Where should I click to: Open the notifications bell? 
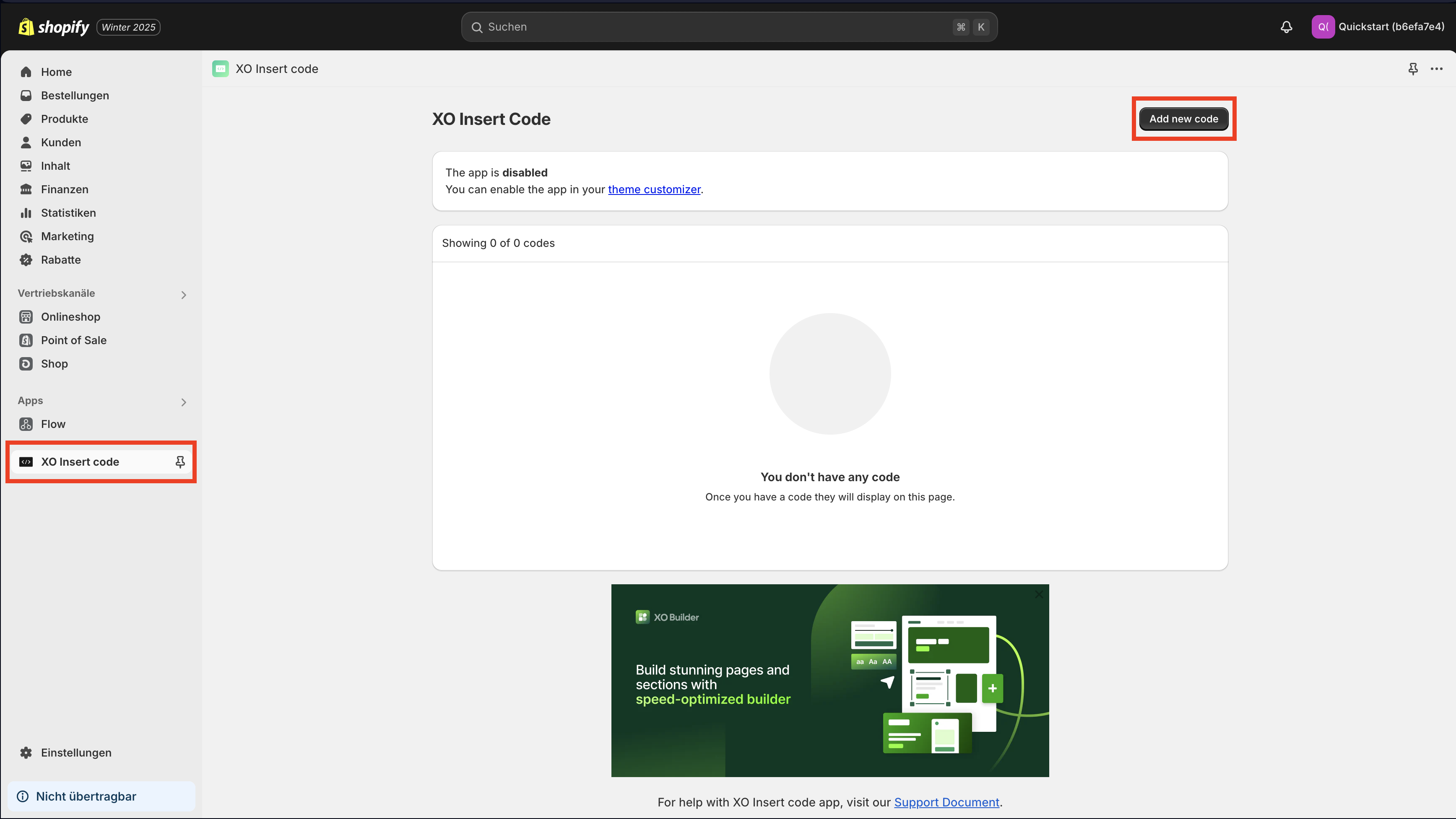coord(1287,26)
